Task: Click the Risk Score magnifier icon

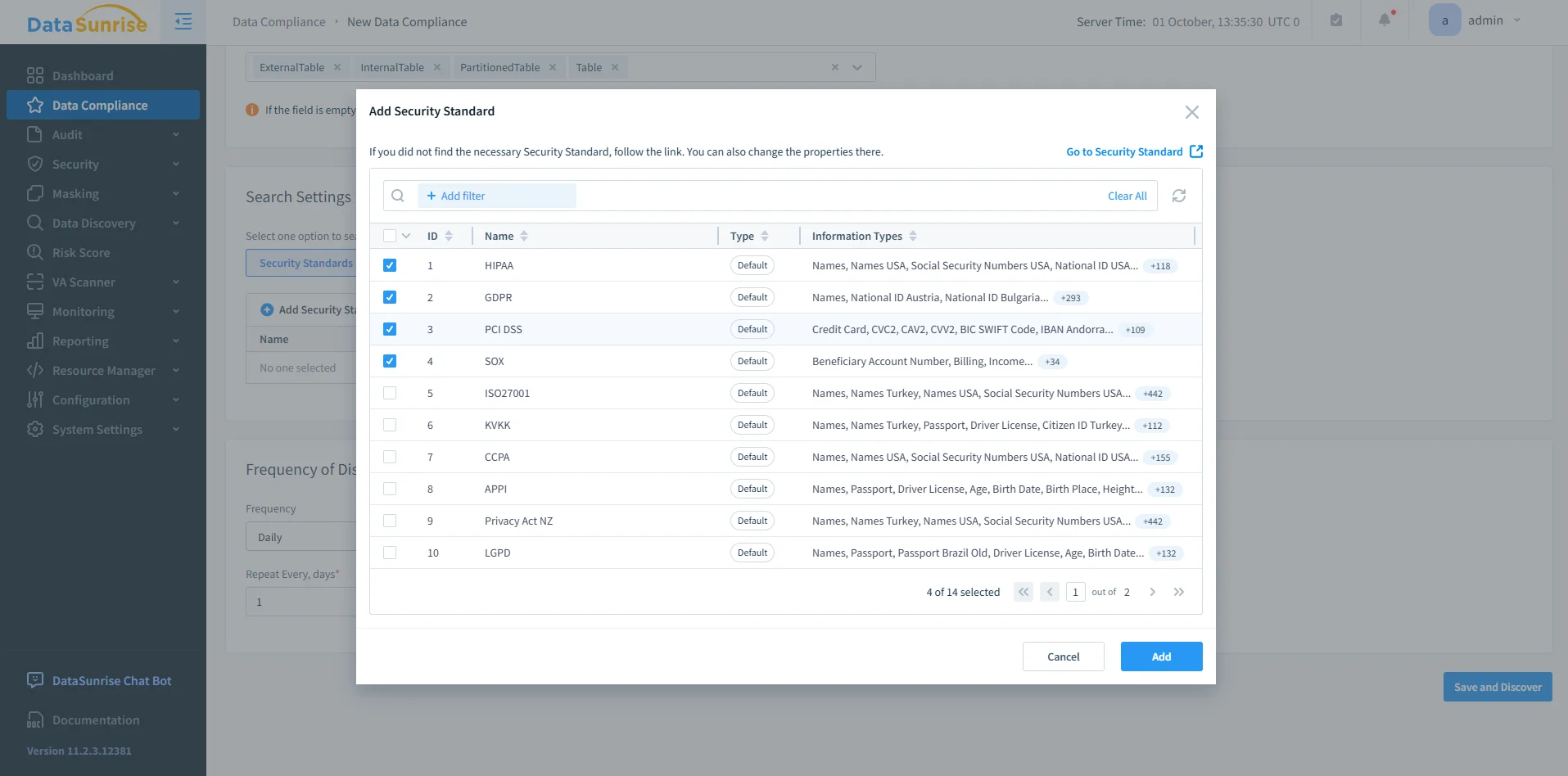Action: point(34,252)
